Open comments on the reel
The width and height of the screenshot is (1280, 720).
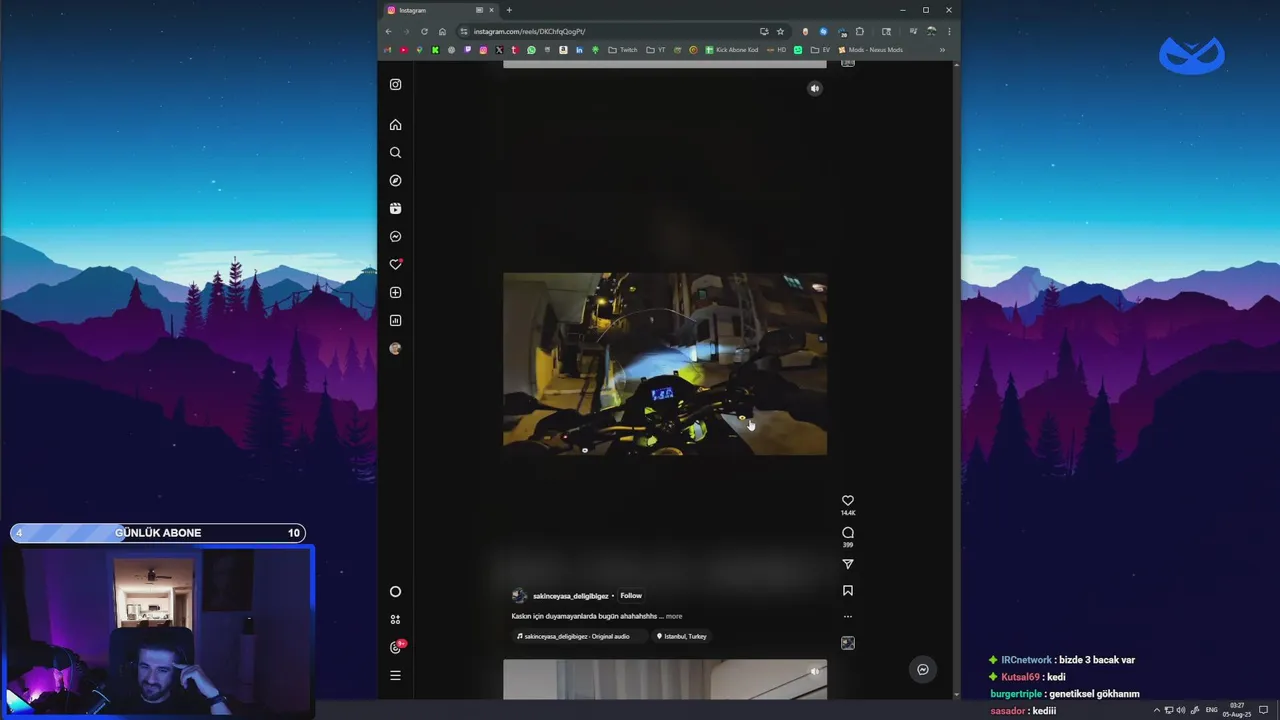coord(847,533)
